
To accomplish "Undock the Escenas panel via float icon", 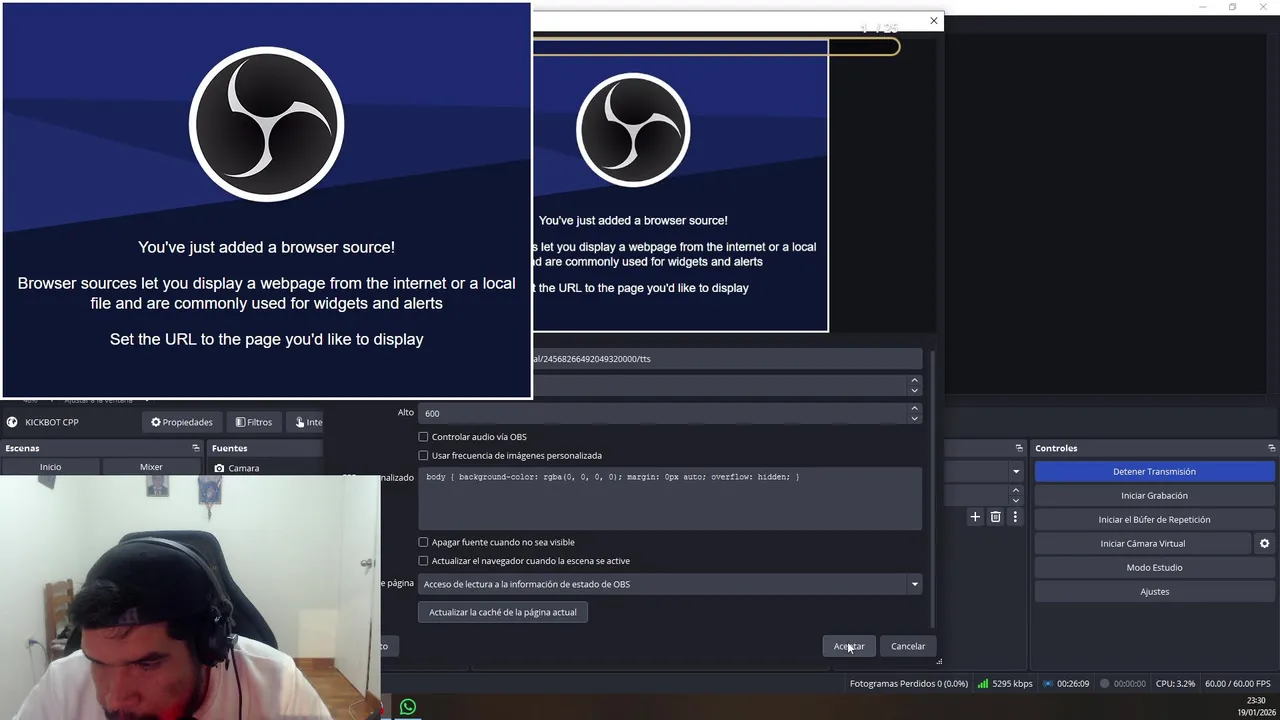I will click(196, 448).
